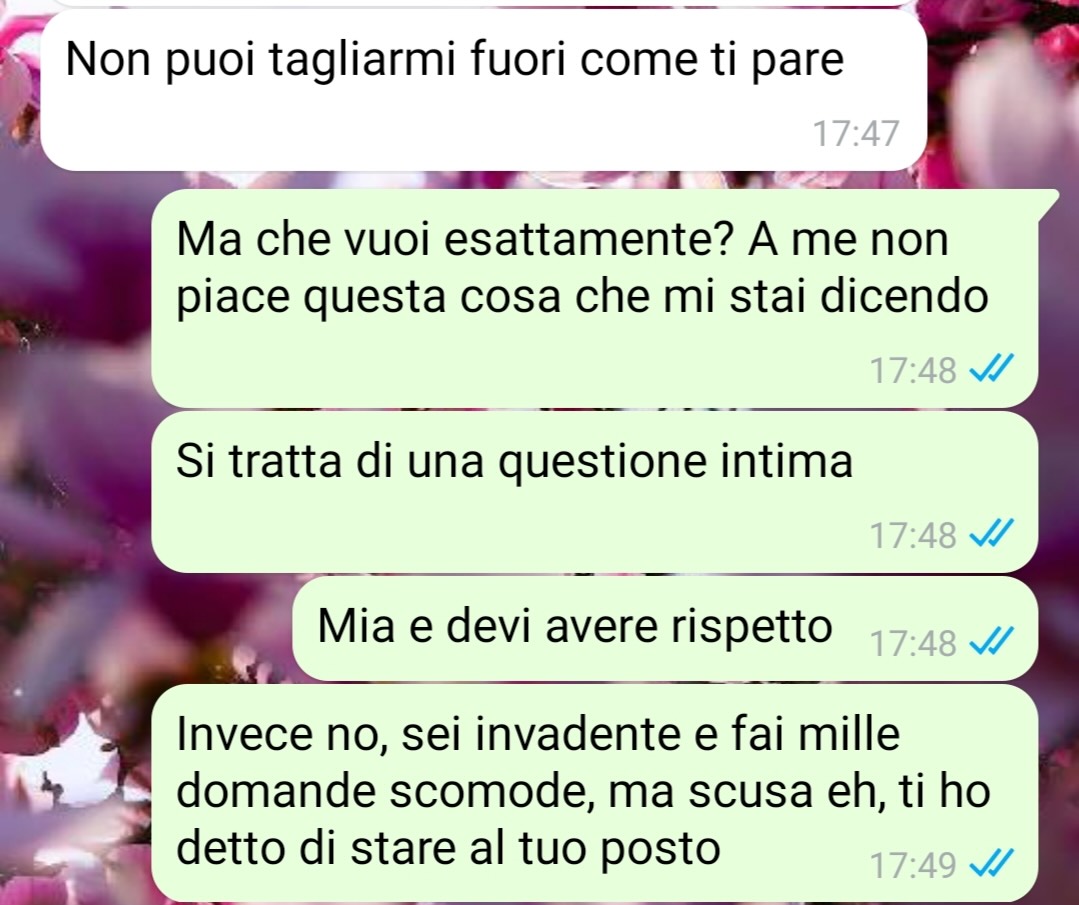Image resolution: width=1079 pixels, height=905 pixels.
Task: Click the blue read checkmarks on 17:49 message
Action: click(991, 864)
